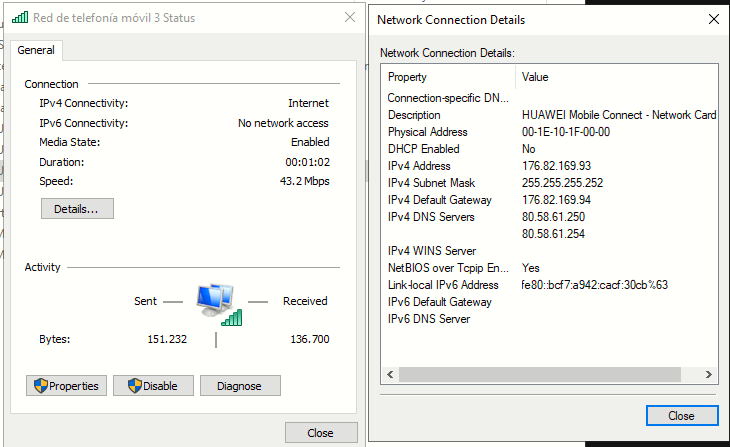Select the IPv4 Default Gateway row

(549, 200)
